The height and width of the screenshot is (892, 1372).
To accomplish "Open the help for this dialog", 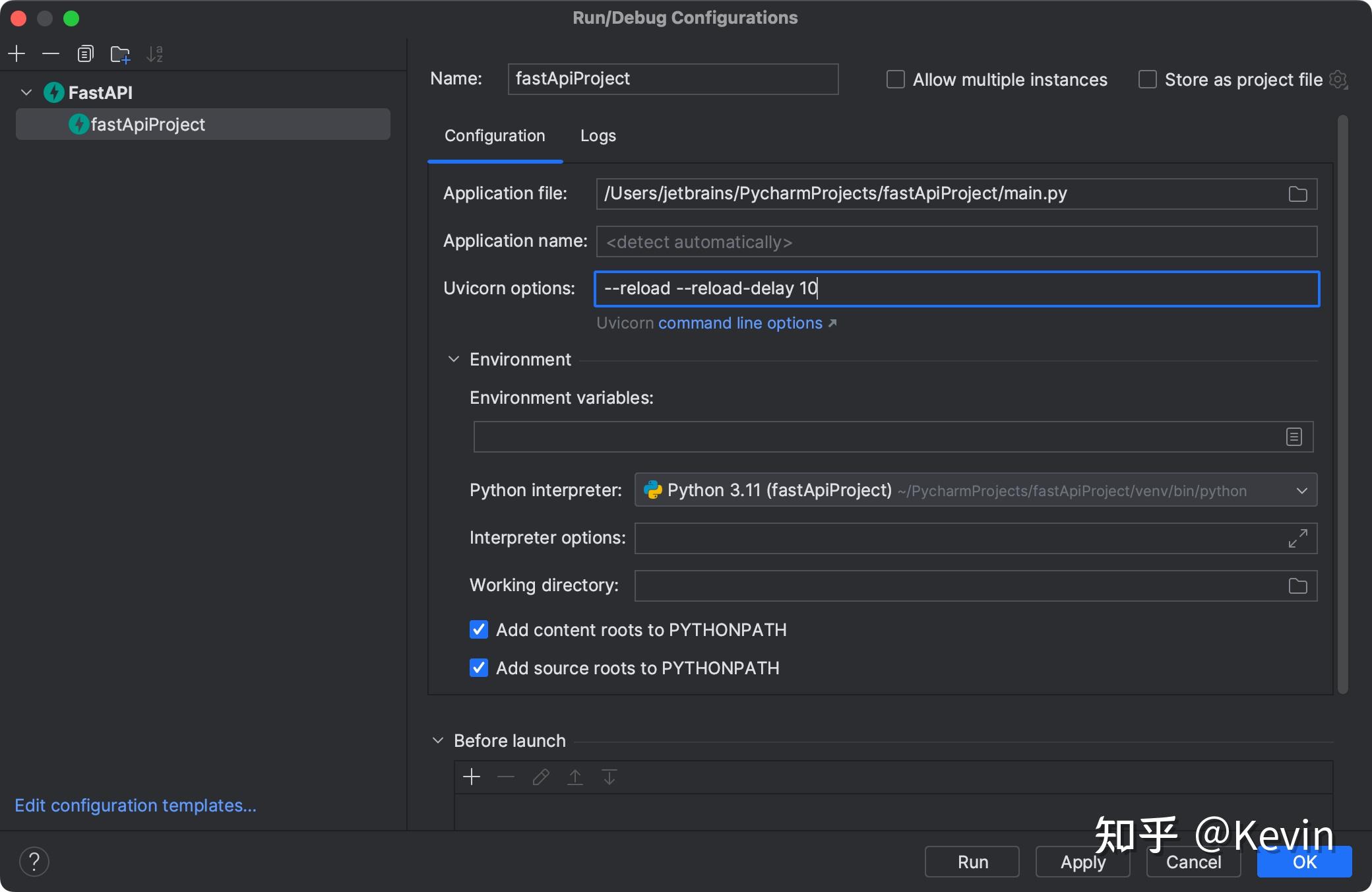I will pyautogui.click(x=34, y=862).
